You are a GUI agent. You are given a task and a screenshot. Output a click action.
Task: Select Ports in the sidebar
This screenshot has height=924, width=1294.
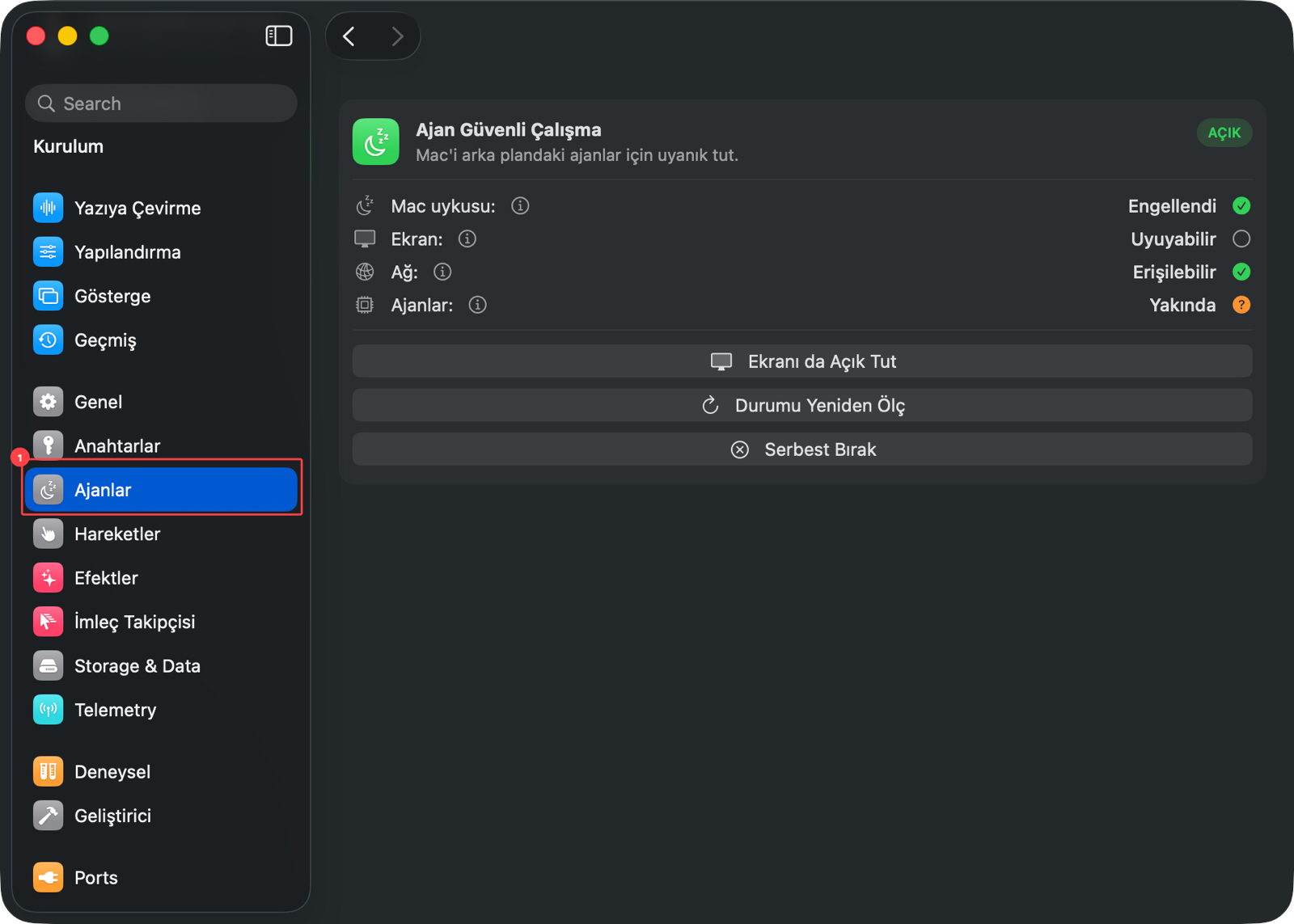(161, 877)
